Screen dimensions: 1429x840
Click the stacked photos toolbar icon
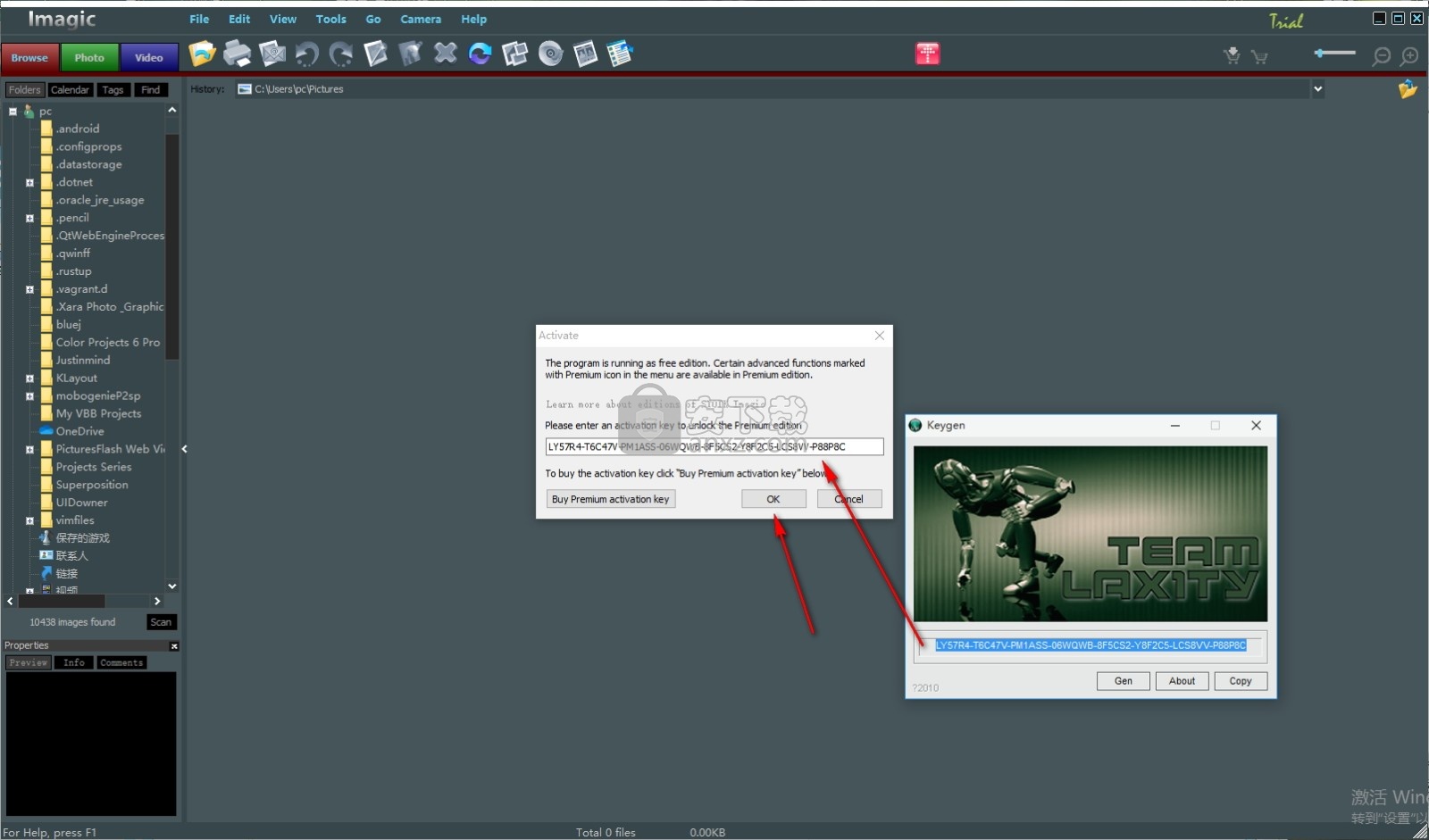coord(514,54)
